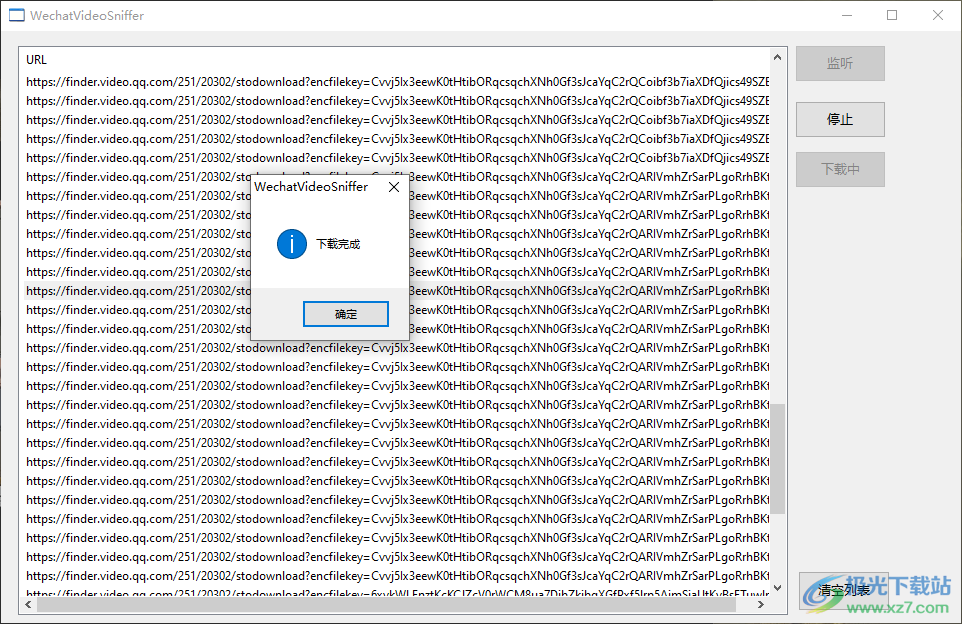Click the horizontal scrollbar thumb
The height and width of the screenshot is (624, 962).
[x=386, y=605]
